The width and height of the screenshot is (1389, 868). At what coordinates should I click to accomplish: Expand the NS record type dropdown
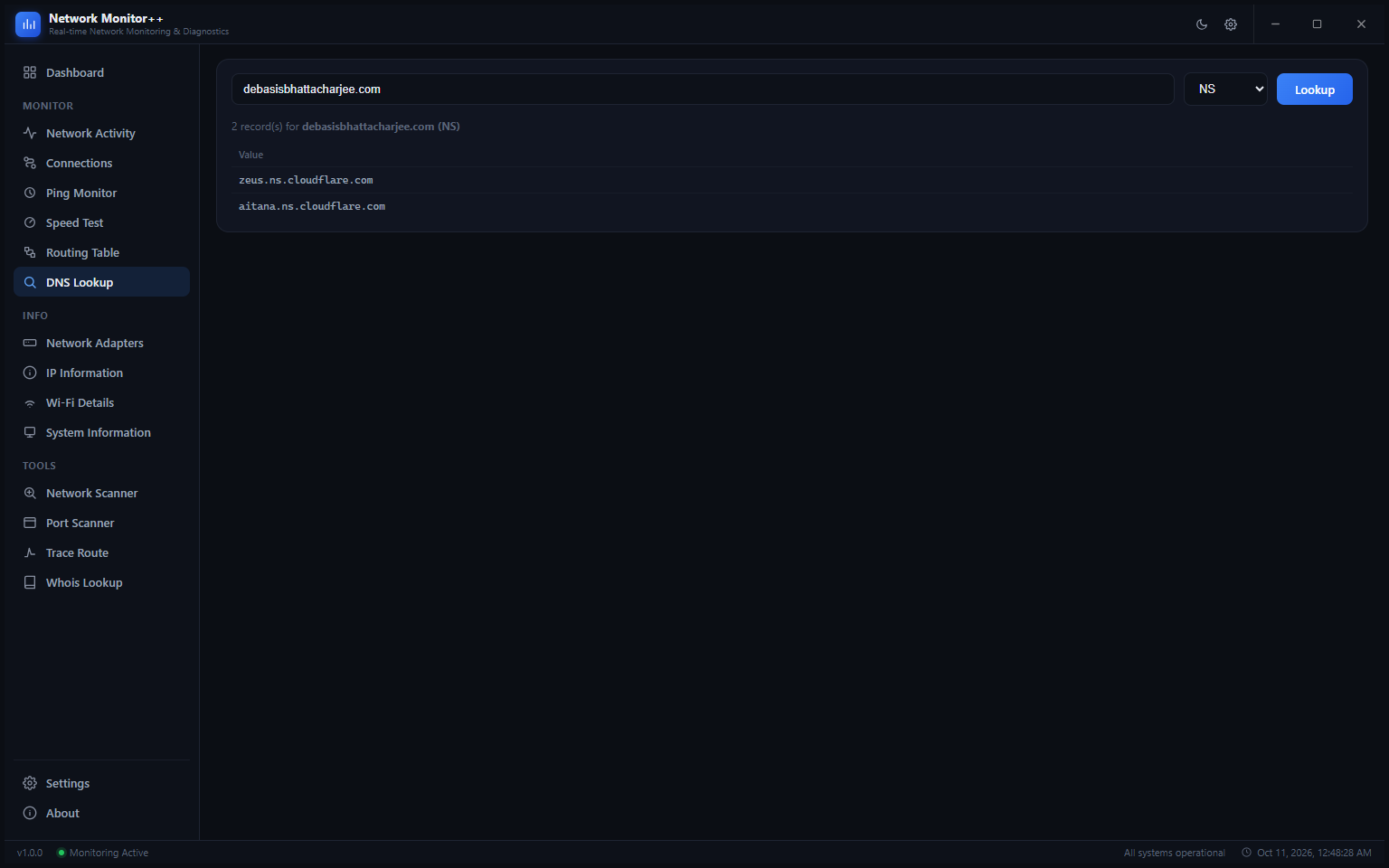(x=1225, y=89)
